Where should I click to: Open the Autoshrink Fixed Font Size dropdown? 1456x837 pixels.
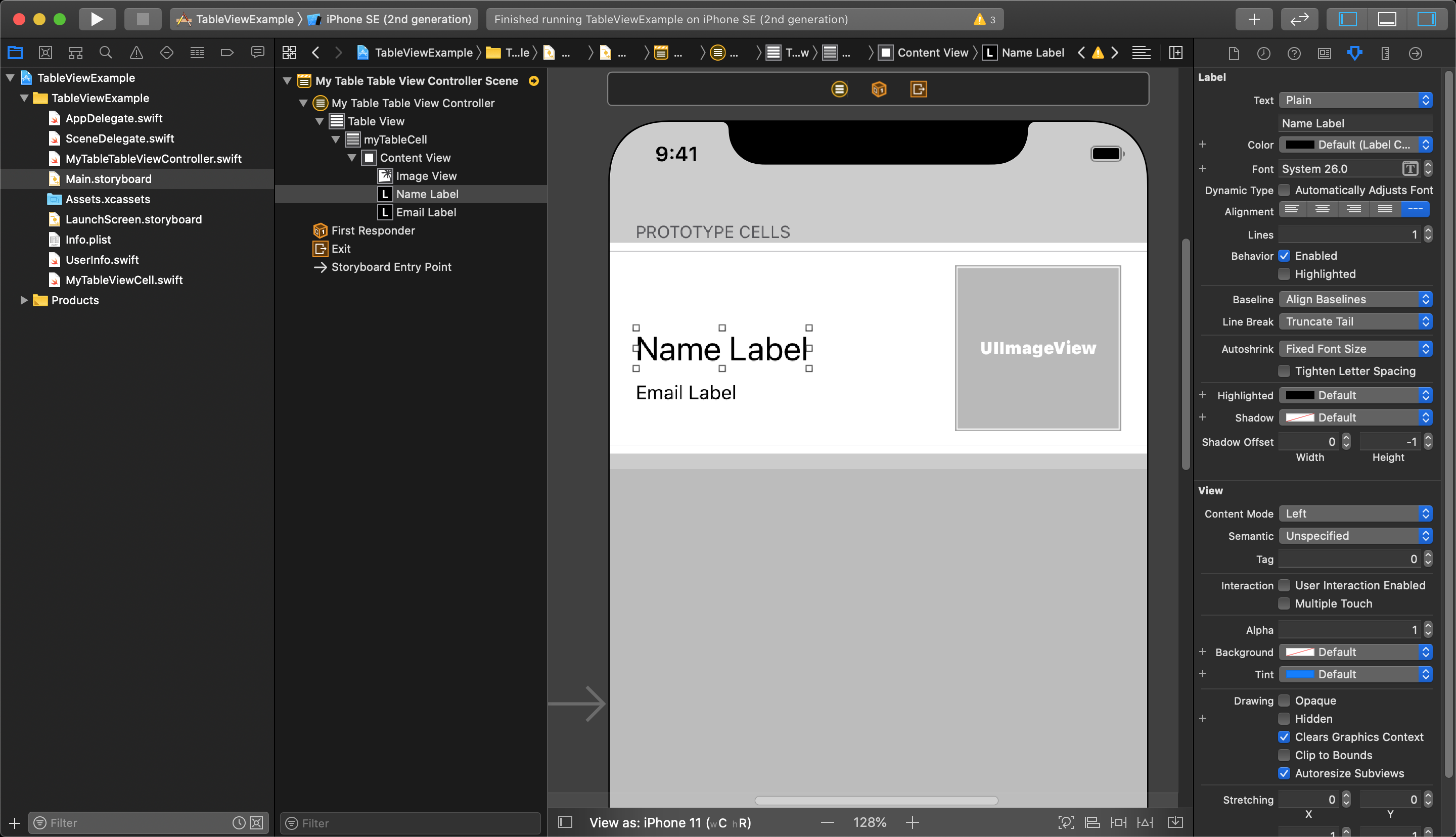pyautogui.click(x=1355, y=349)
